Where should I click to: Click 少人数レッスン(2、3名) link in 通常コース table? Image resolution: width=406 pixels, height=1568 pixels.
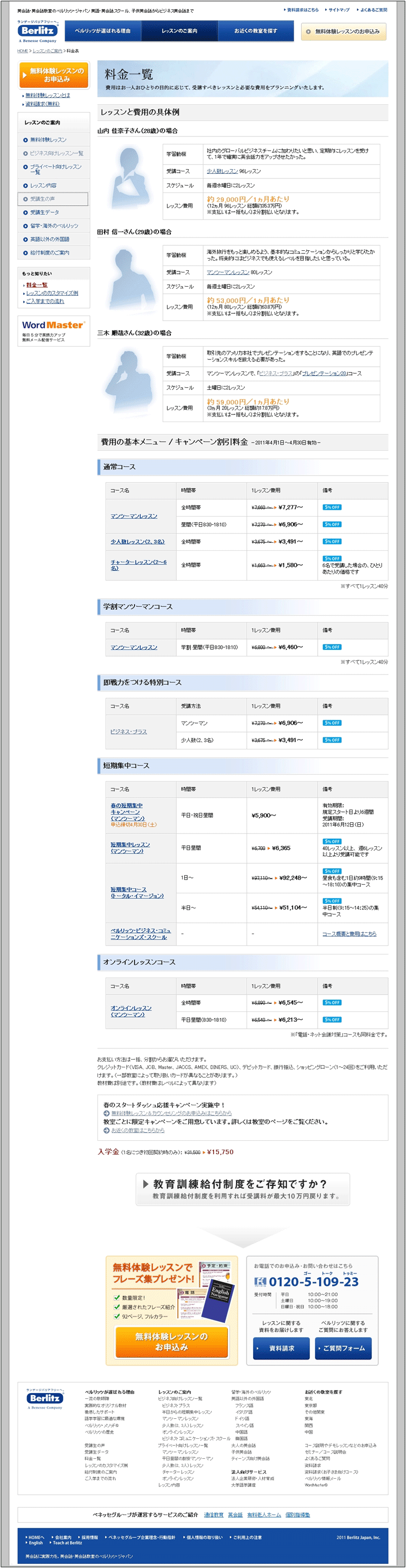point(138,542)
